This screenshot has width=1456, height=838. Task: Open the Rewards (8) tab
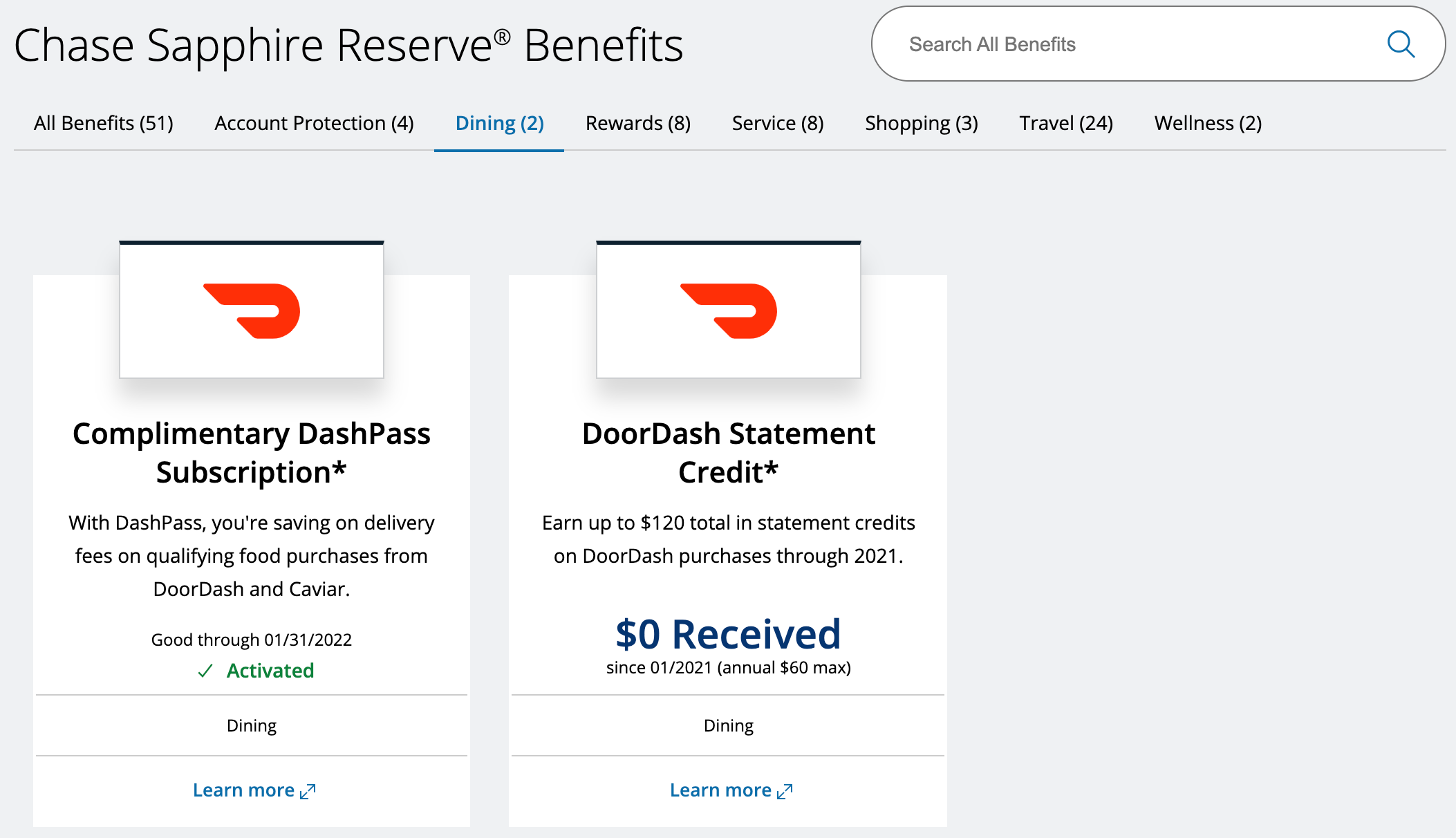pos(638,123)
